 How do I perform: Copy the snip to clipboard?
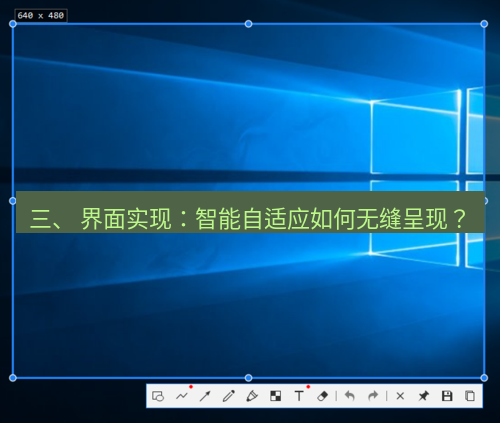point(470,396)
